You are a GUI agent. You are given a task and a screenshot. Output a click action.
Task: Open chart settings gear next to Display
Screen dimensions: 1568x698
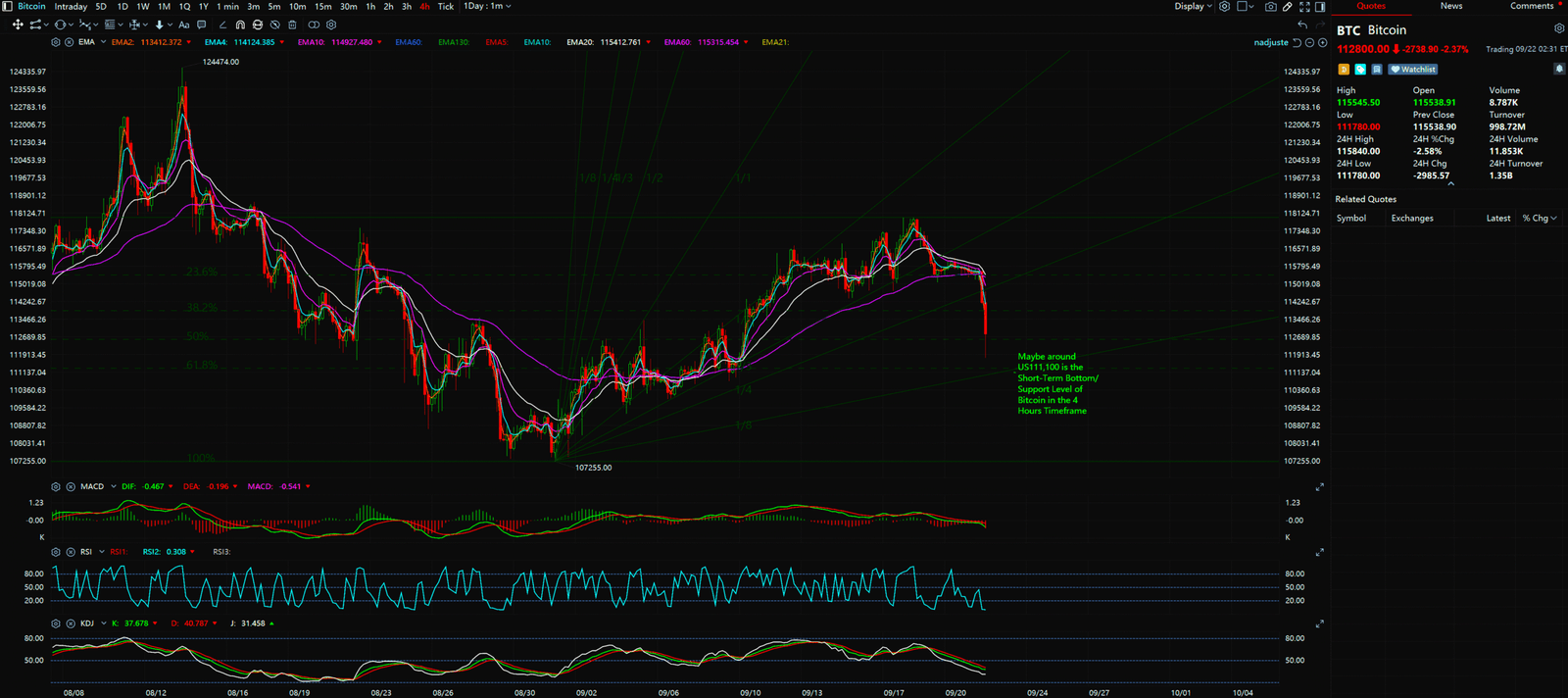[1224, 6]
